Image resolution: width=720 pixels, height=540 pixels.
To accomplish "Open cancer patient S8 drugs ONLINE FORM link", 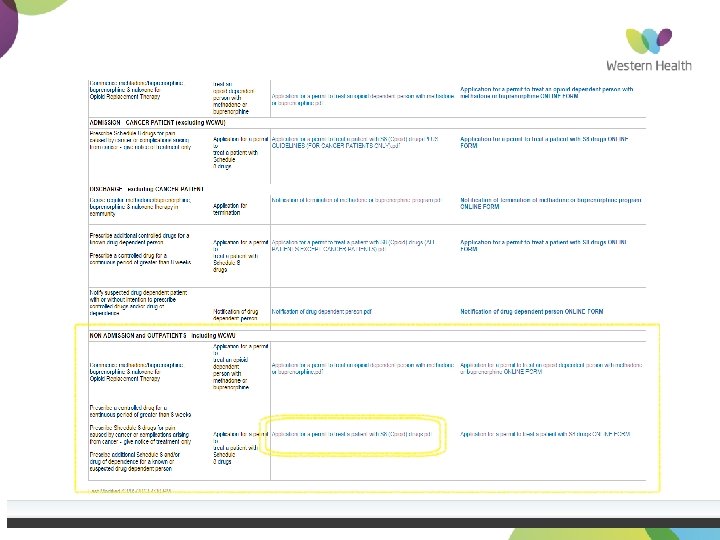I will pos(544,142).
